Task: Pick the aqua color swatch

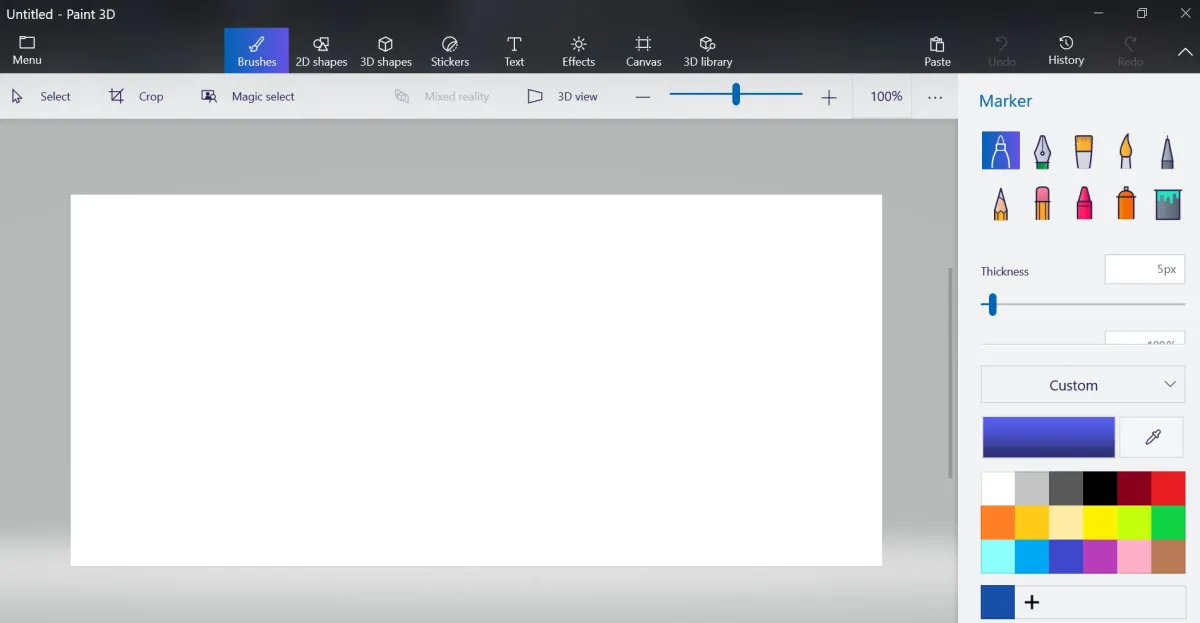Action: pyautogui.click(x=998, y=556)
